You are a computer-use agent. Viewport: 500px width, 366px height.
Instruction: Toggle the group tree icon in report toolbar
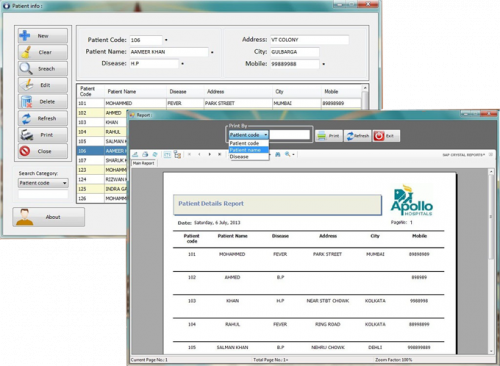click(x=177, y=154)
